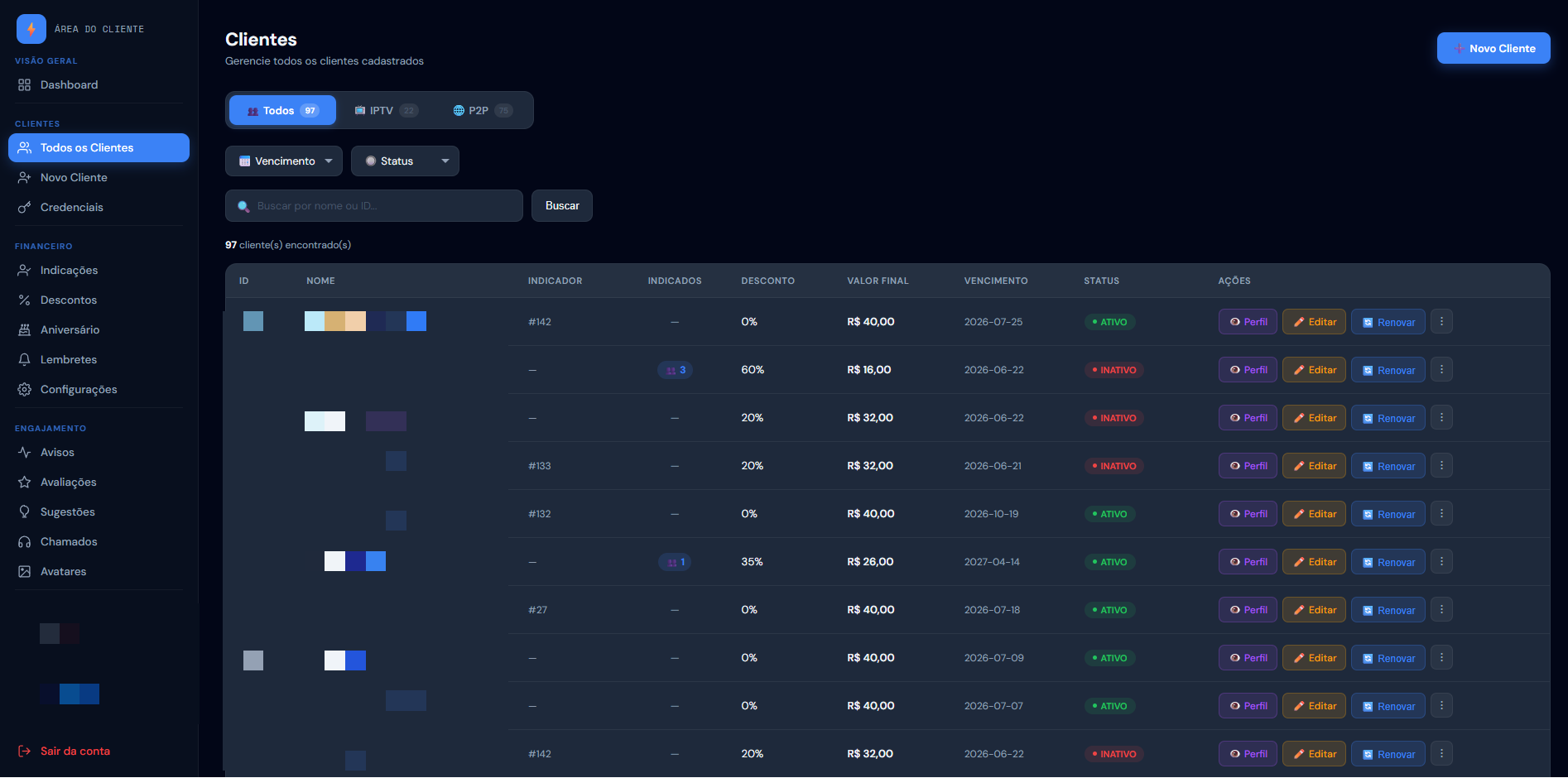The width and height of the screenshot is (1568, 778).
Task: Click the Buscar button
Action: pos(562,206)
